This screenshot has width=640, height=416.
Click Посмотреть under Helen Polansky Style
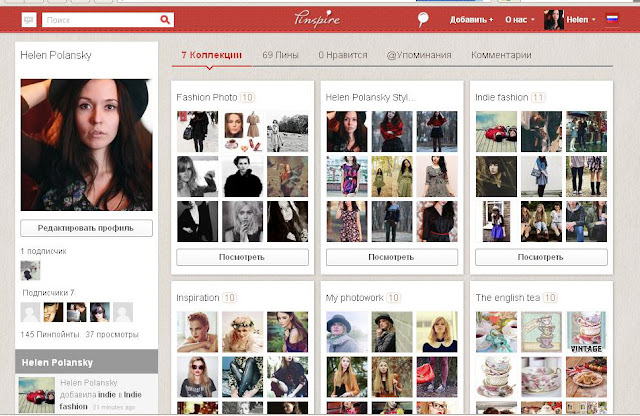pos(392,257)
